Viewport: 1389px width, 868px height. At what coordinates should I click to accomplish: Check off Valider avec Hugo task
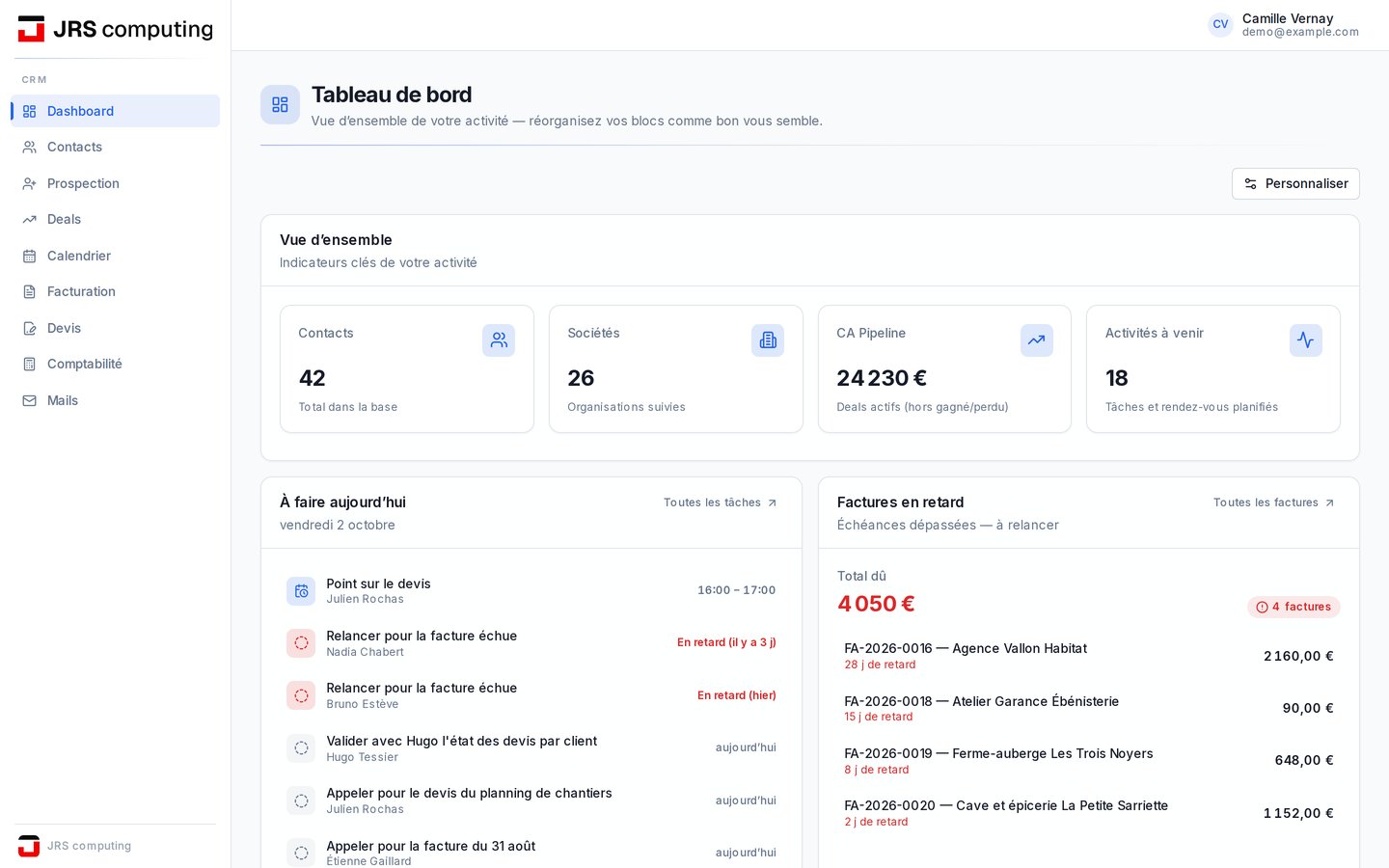click(x=301, y=748)
